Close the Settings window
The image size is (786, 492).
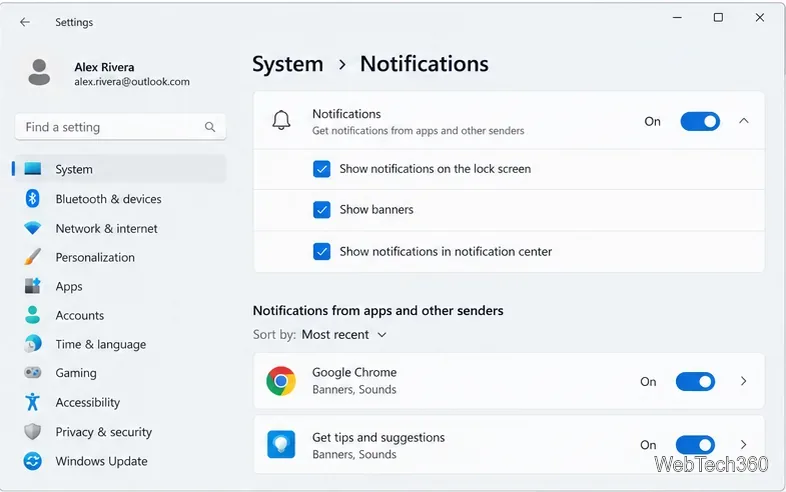(x=760, y=18)
